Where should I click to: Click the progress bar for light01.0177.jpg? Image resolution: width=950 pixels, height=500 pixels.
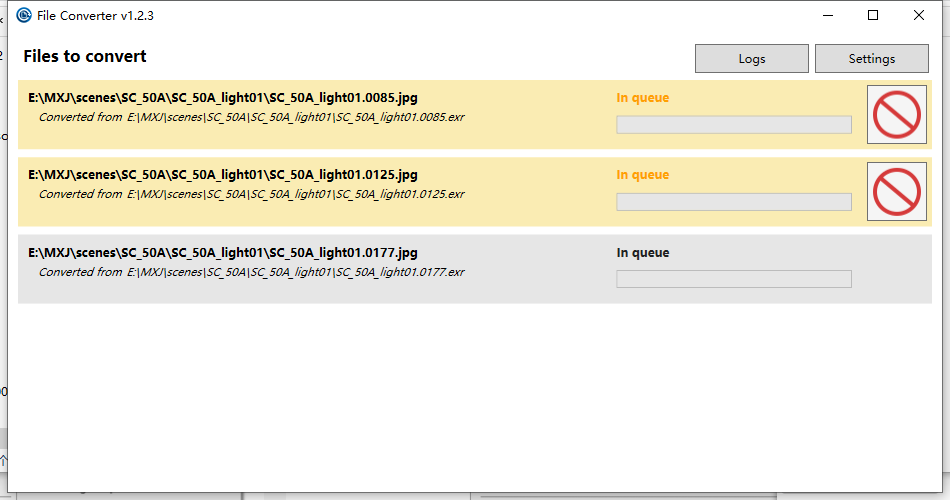point(734,279)
